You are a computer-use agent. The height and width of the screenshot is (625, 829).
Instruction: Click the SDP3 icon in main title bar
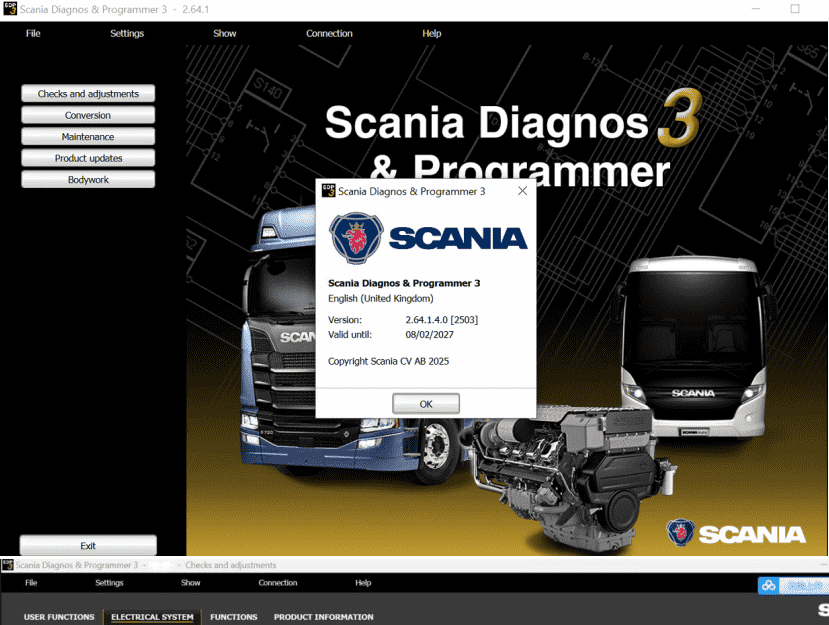coord(10,9)
